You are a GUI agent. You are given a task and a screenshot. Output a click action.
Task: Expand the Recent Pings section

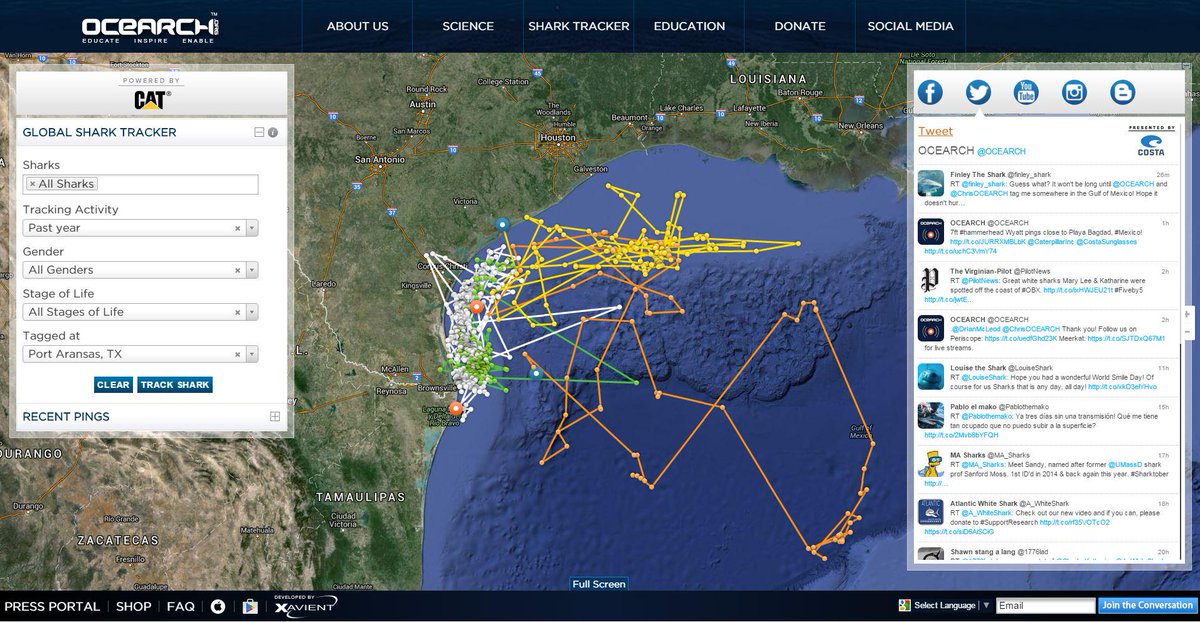point(275,416)
